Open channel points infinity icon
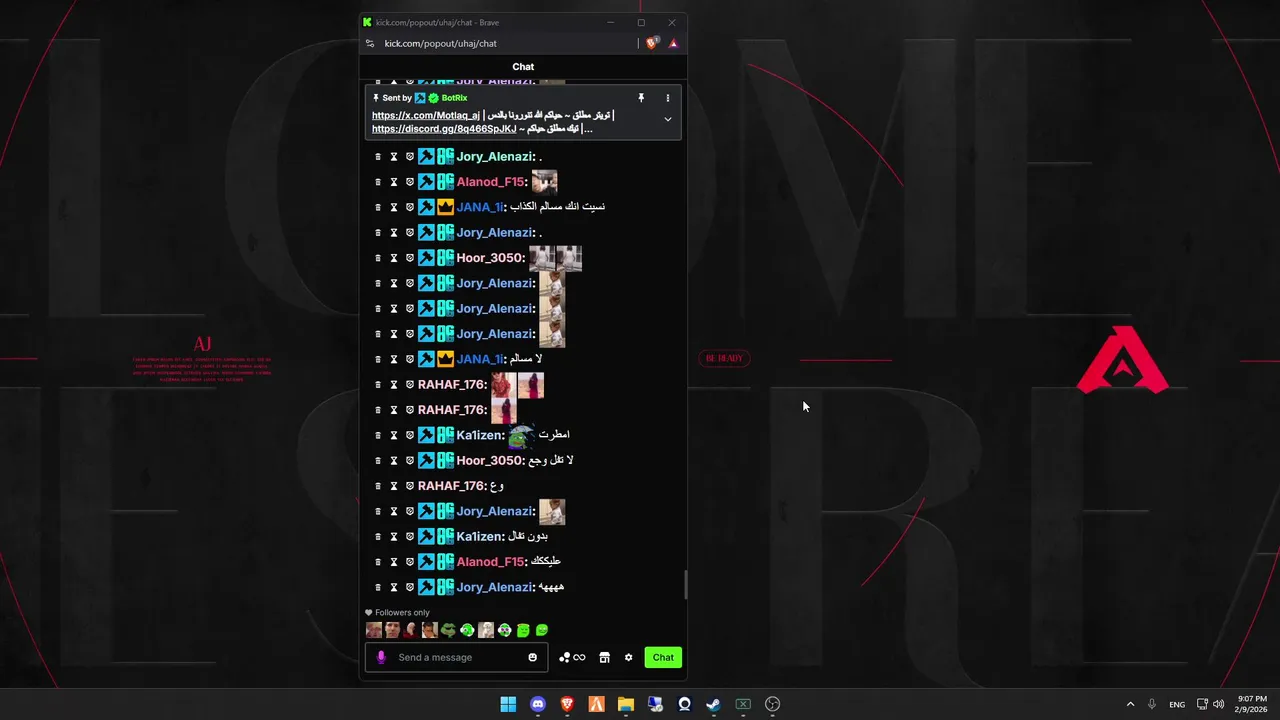The width and height of the screenshot is (1280, 720). [x=572, y=657]
